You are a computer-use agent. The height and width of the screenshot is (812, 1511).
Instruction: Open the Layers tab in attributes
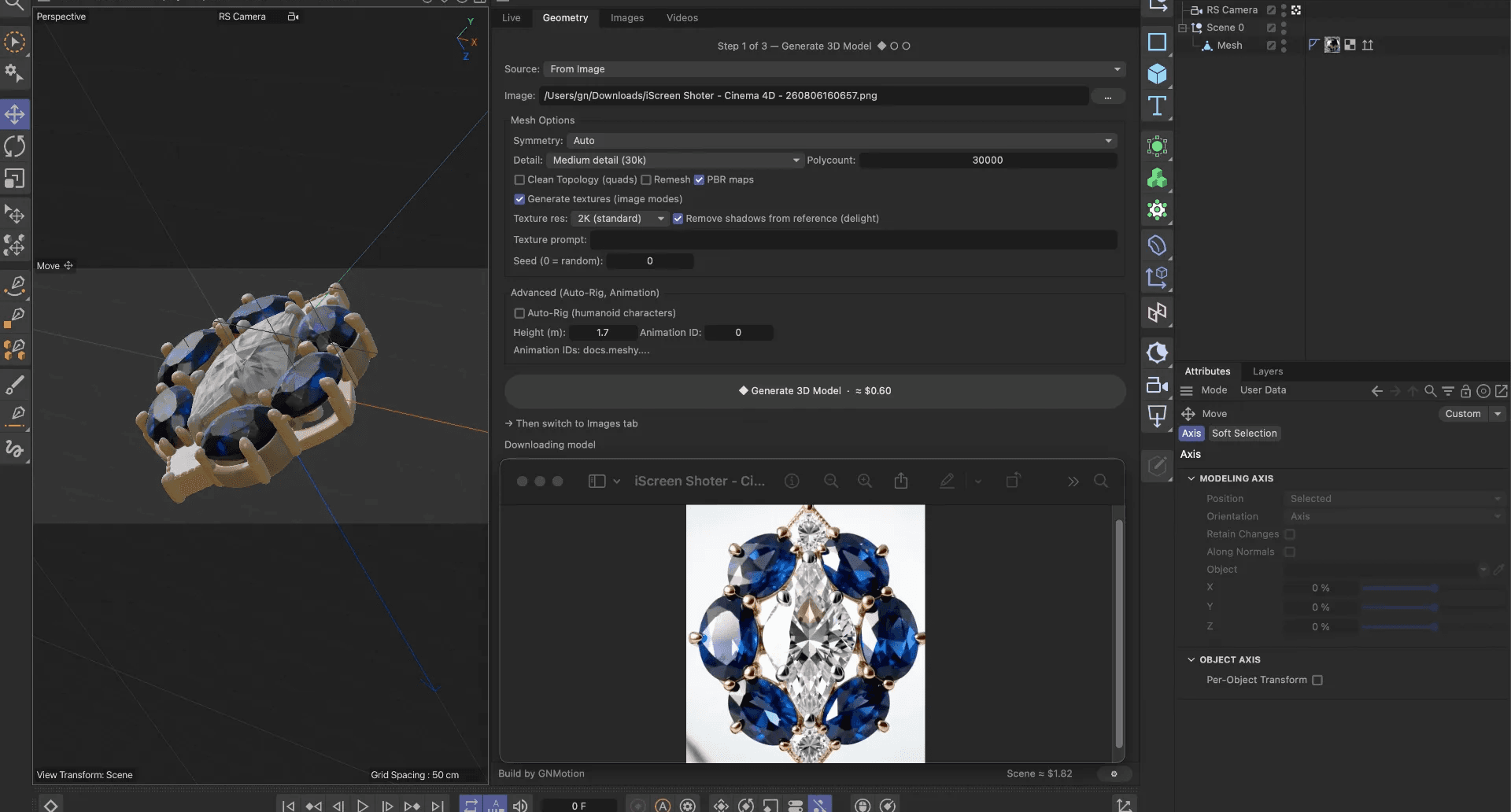pos(1268,371)
